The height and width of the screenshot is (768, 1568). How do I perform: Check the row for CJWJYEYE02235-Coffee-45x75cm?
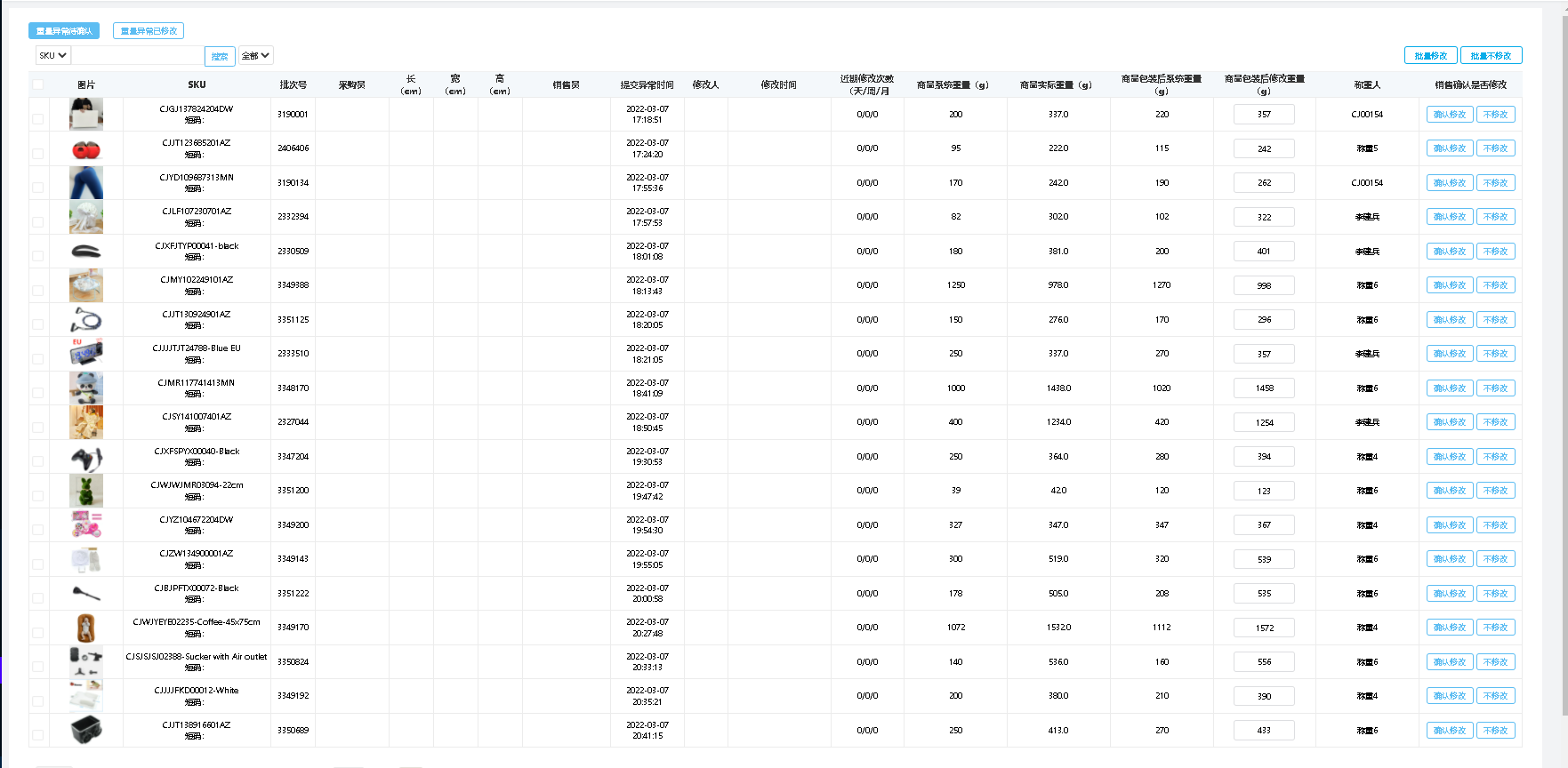[37, 632]
